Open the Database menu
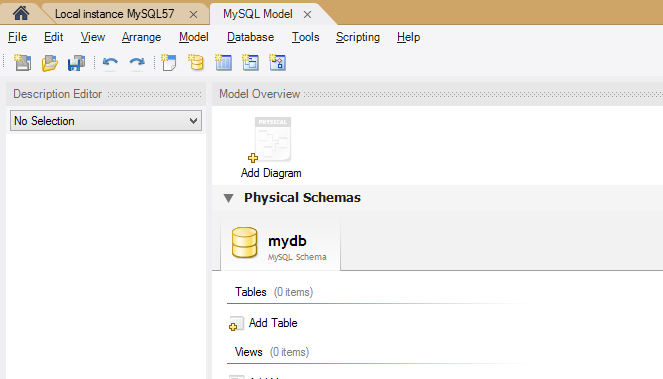The height and width of the screenshot is (379, 663). pyautogui.click(x=250, y=37)
